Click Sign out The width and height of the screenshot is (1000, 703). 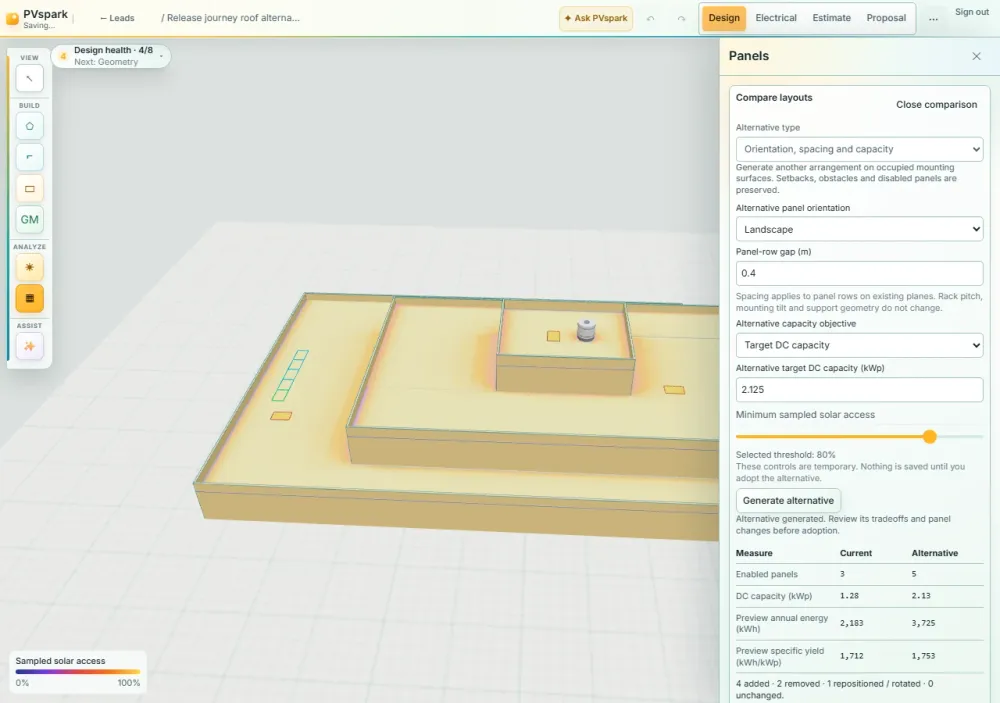tap(971, 12)
